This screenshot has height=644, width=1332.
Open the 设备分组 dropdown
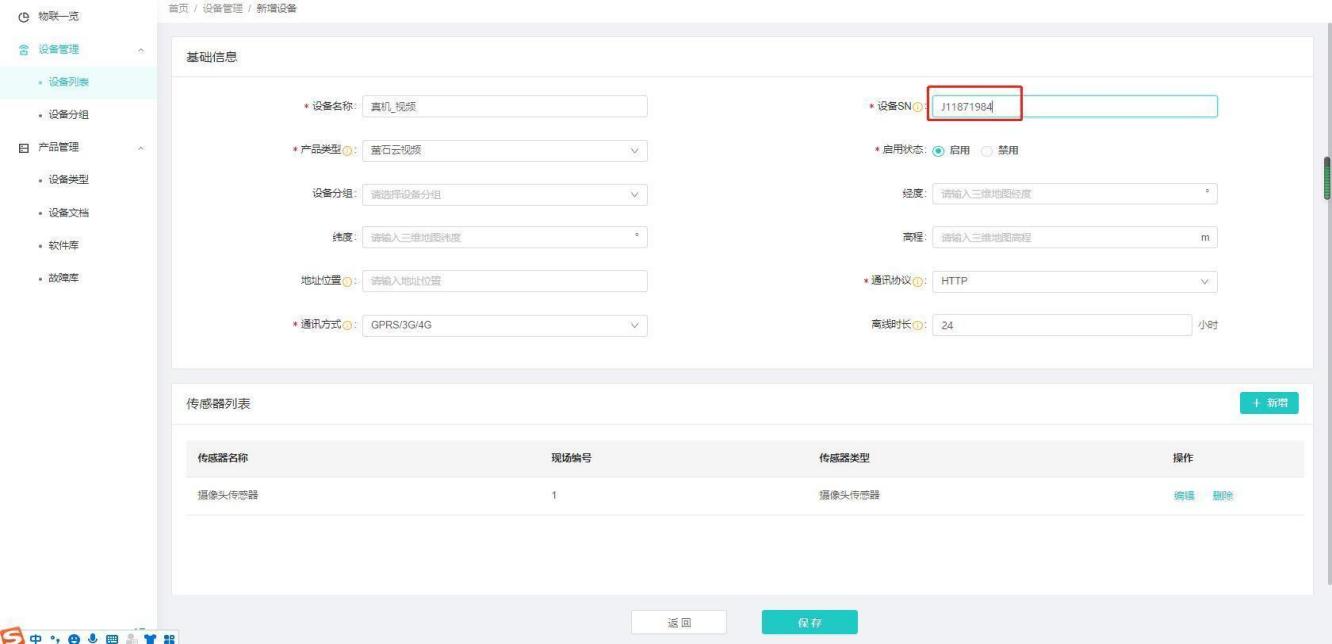point(503,195)
